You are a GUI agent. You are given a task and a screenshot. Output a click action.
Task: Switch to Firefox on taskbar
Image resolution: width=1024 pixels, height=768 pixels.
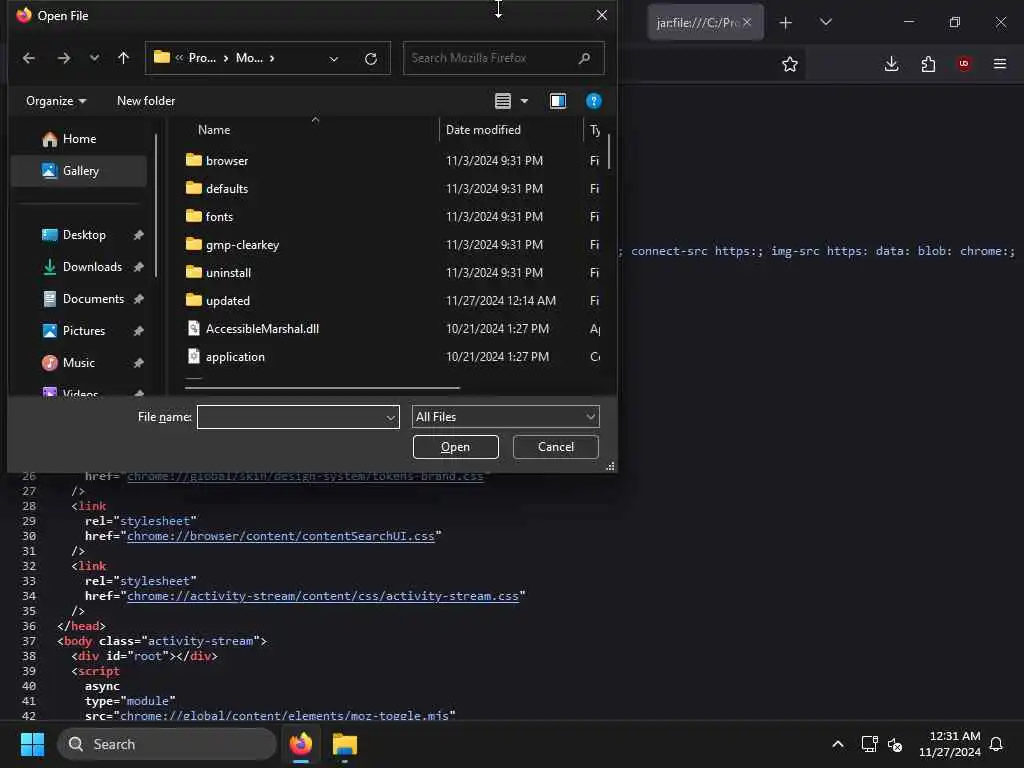[301, 744]
